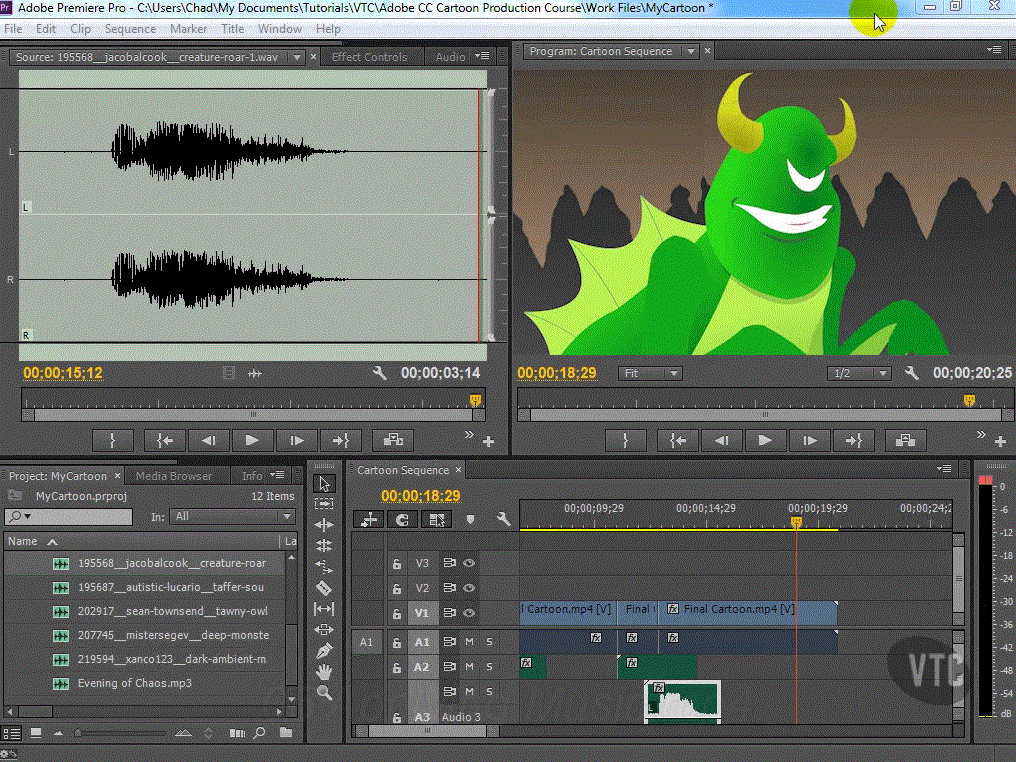Screen dimensions: 1016x762
Task: Click Drag Audio Only icon in Source
Action: (255, 373)
